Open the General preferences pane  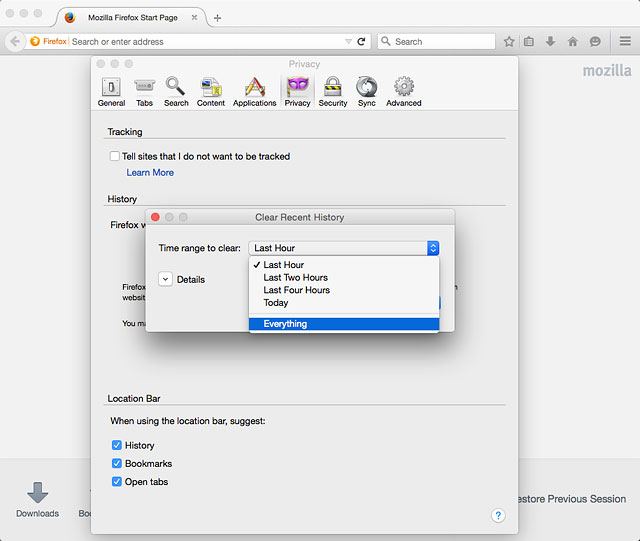[111, 92]
